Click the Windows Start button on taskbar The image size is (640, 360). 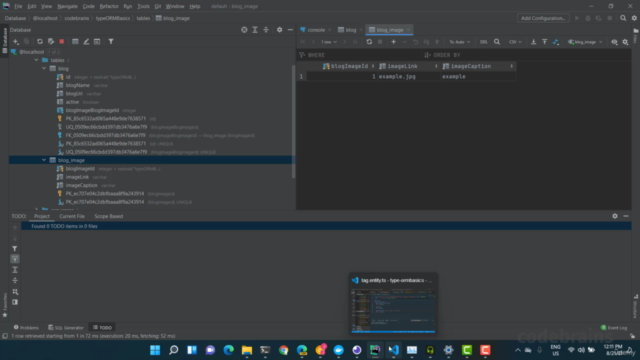click(155, 350)
